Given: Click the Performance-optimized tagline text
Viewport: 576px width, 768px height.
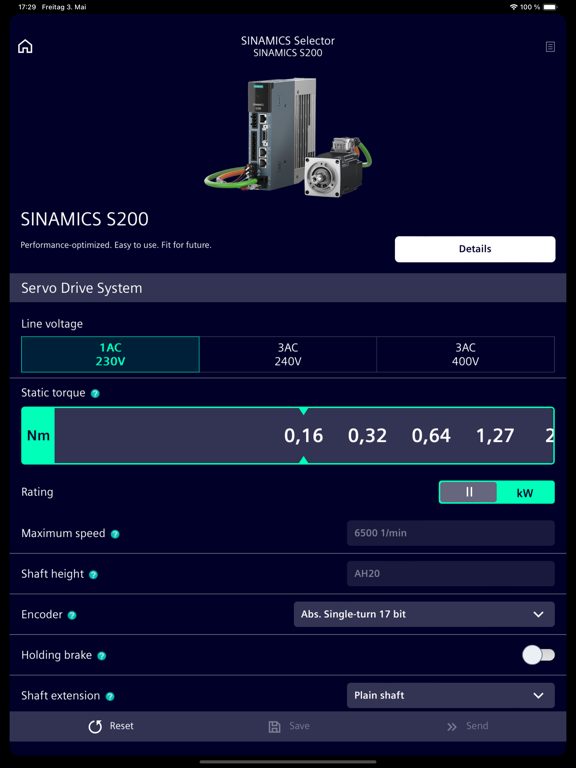Looking at the screenshot, I should click(x=116, y=245).
